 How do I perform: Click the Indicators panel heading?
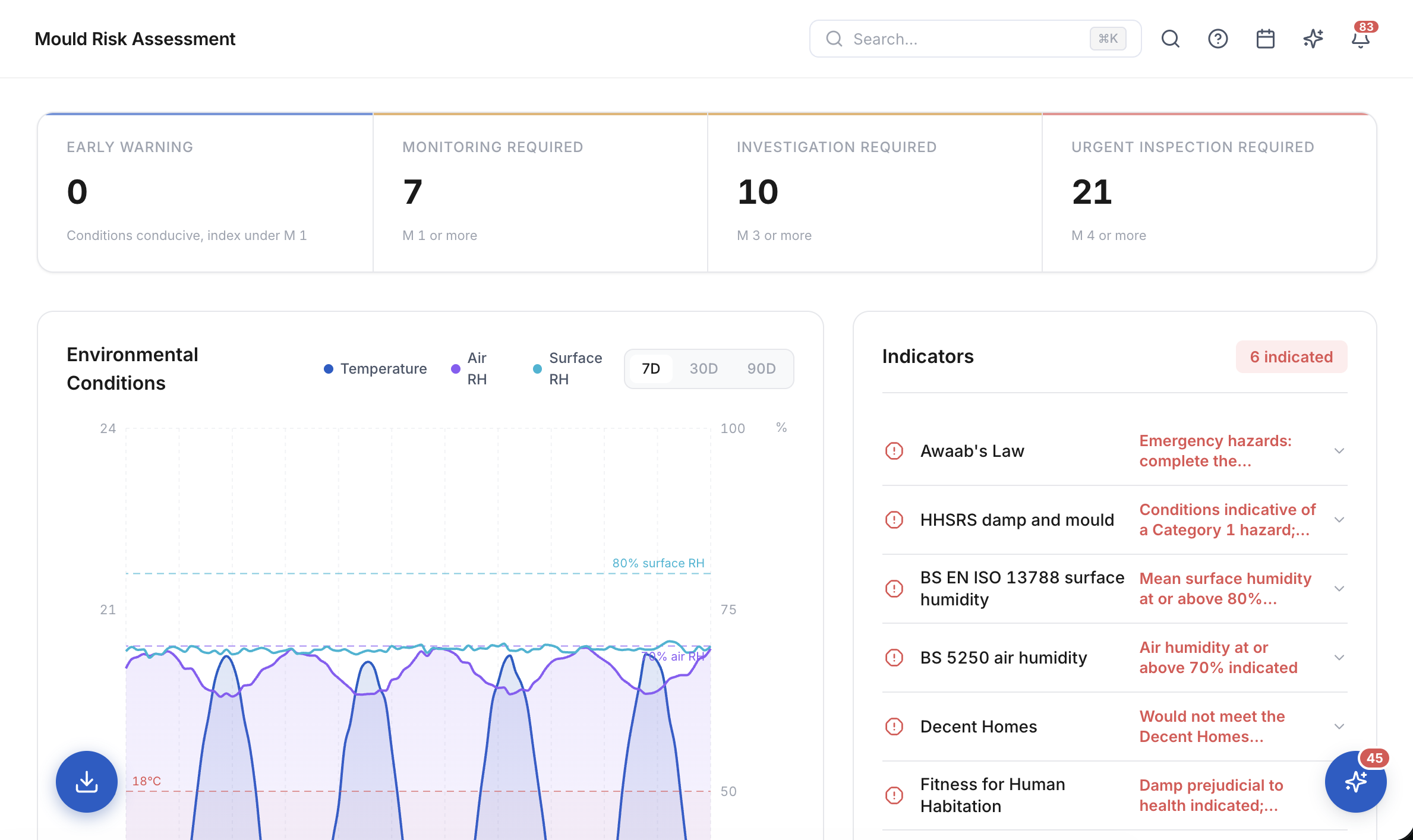tap(928, 356)
